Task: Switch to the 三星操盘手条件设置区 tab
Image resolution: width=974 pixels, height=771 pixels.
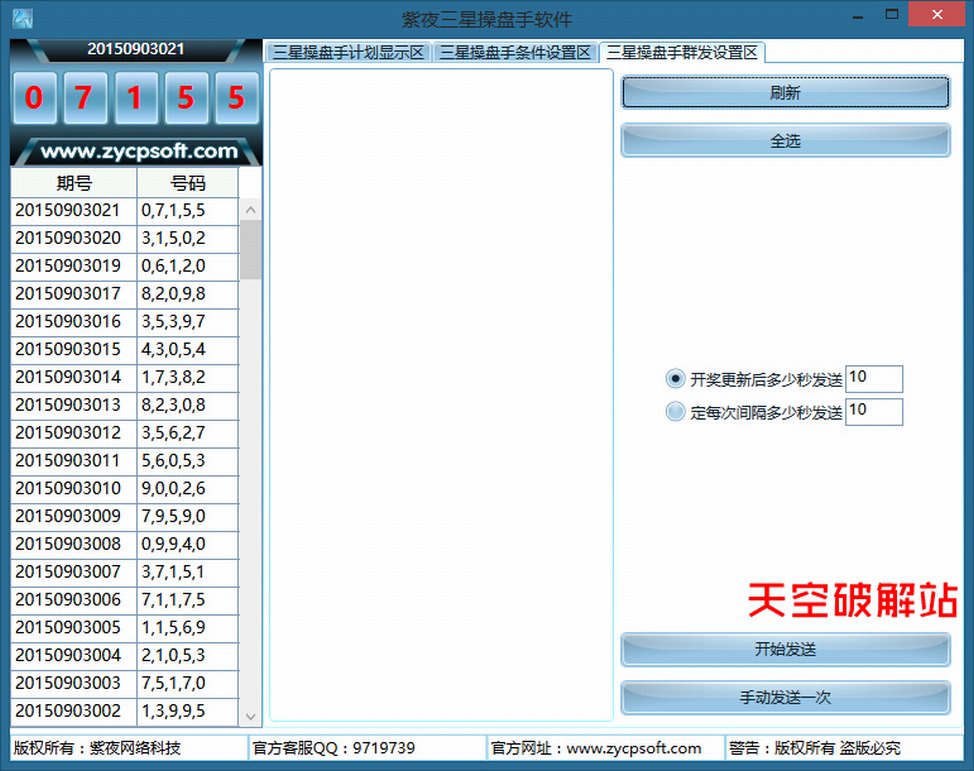Action: (514, 52)
